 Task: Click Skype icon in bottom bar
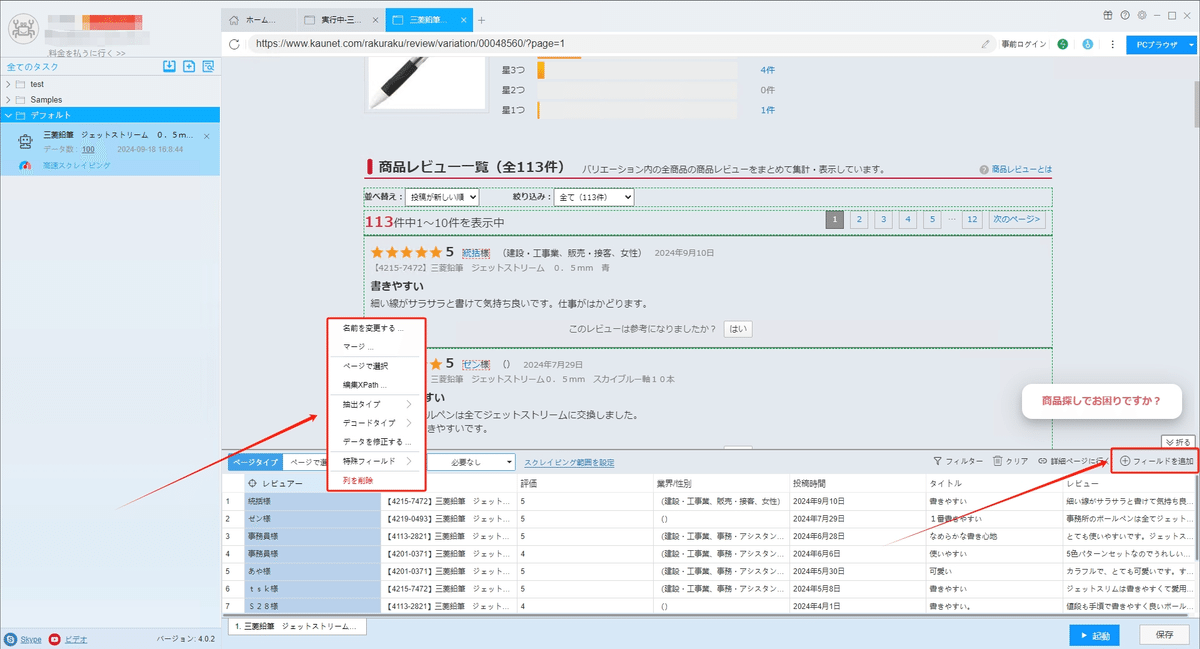click(x=10, y=638)
